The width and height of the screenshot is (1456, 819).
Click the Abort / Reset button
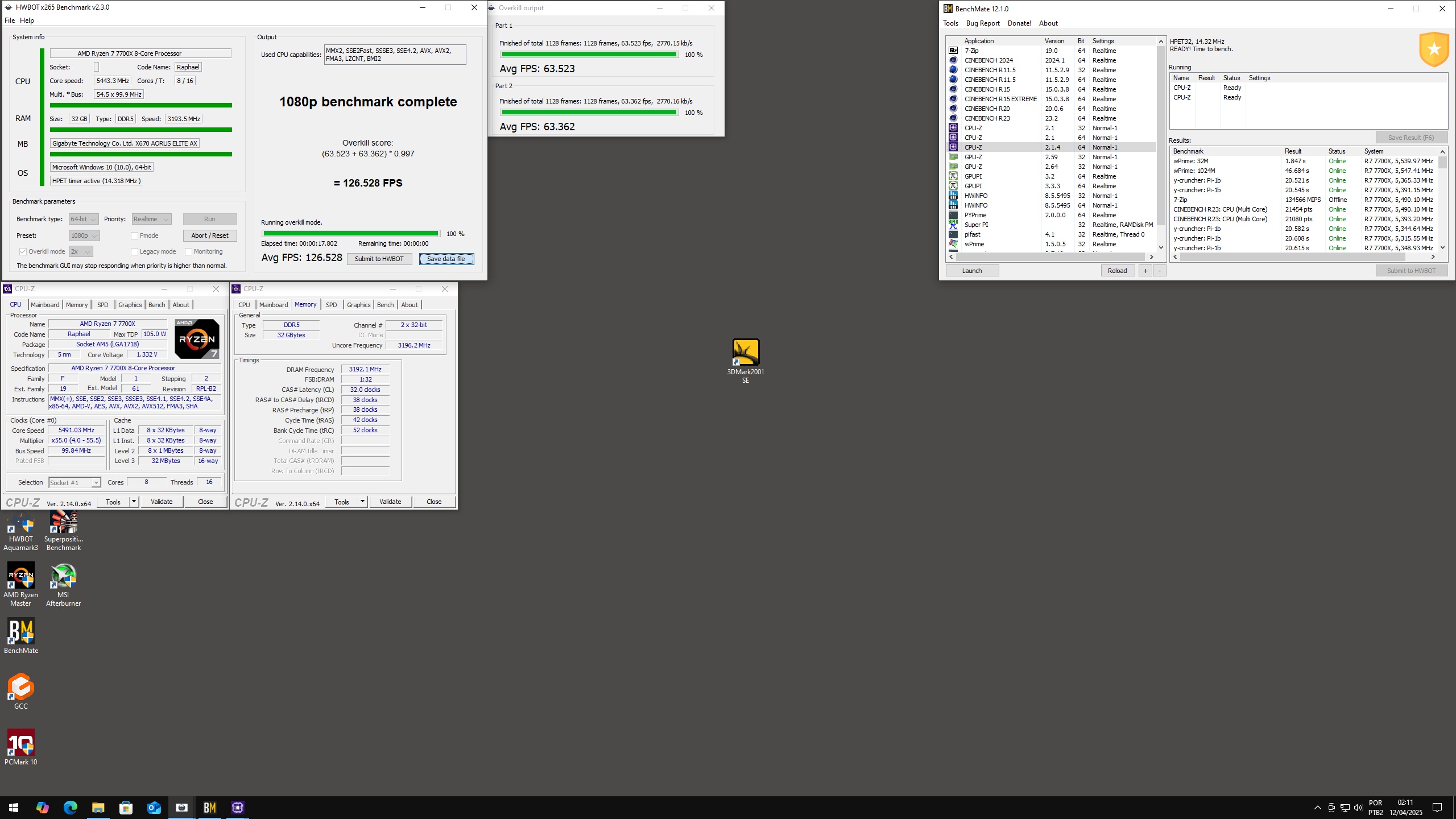click(x=210, y=235)
